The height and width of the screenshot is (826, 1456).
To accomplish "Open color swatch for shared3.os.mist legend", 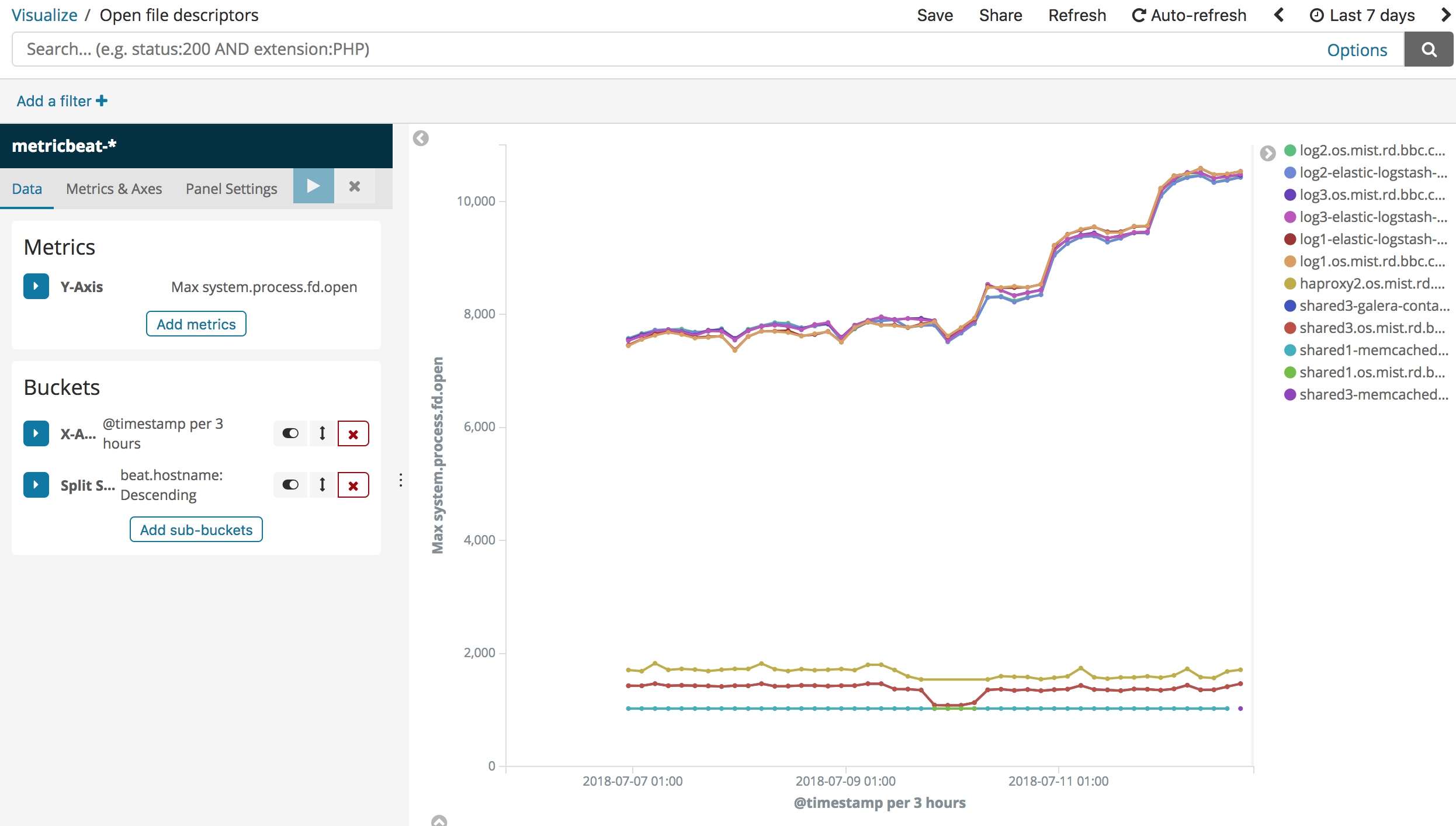I will [x=1290, y=328].
